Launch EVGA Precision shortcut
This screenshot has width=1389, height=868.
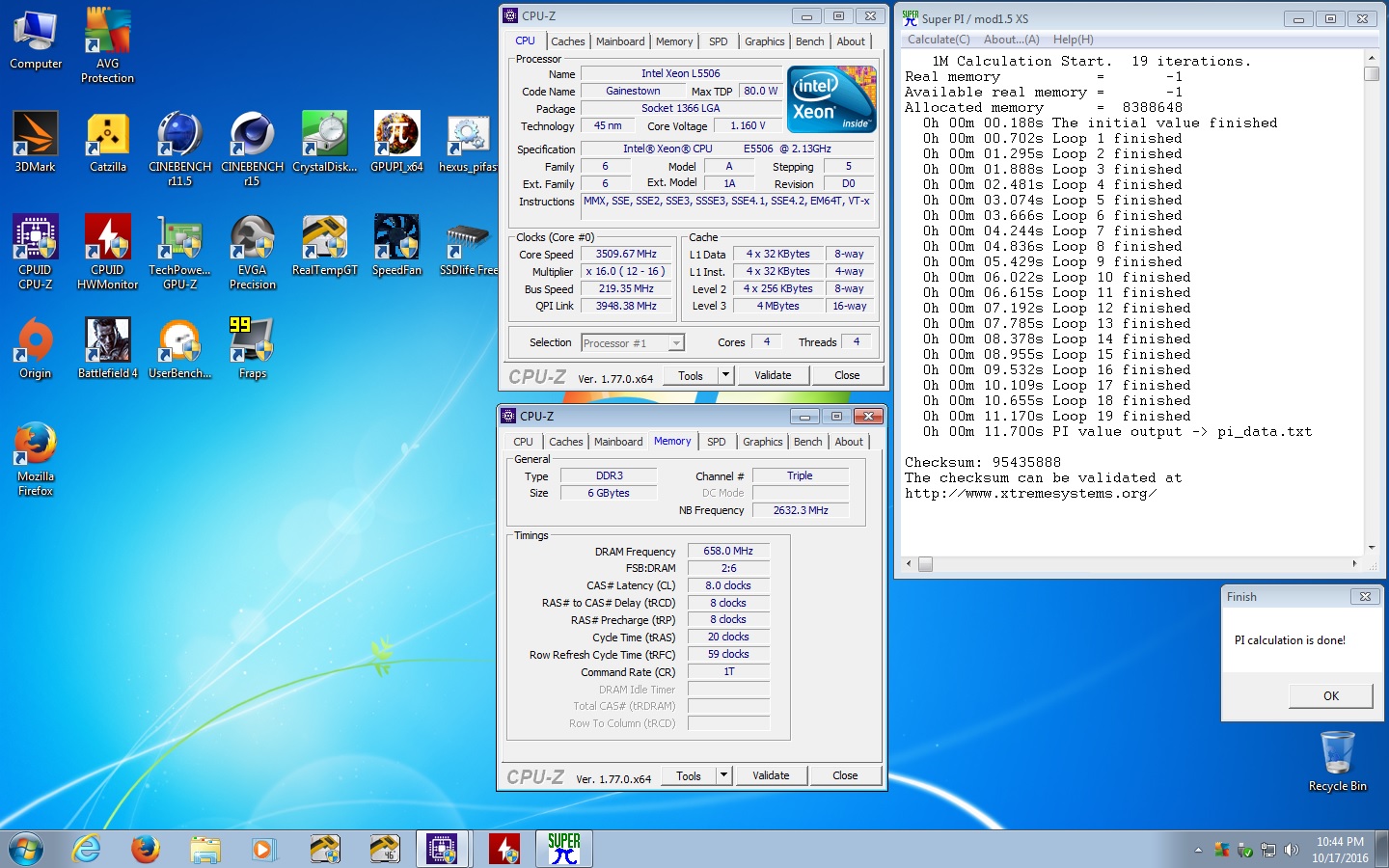point(253,252)
